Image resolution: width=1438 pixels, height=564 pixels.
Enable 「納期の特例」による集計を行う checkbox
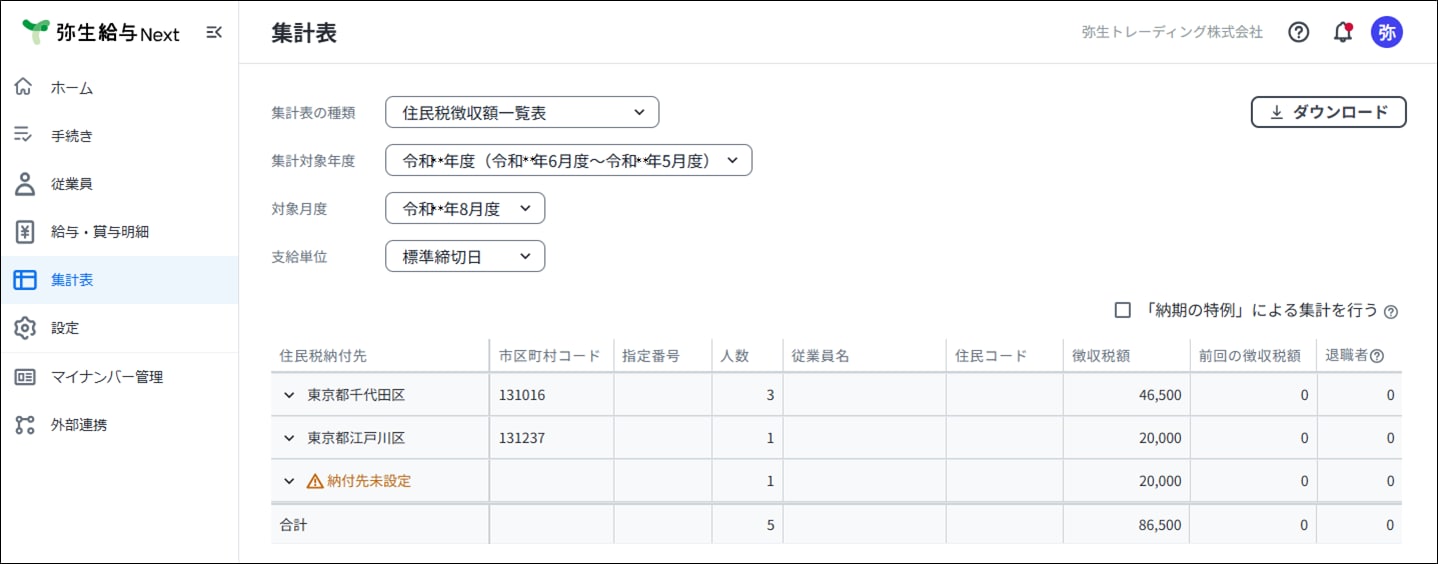pyautogui.click(x=1123, y=310)
